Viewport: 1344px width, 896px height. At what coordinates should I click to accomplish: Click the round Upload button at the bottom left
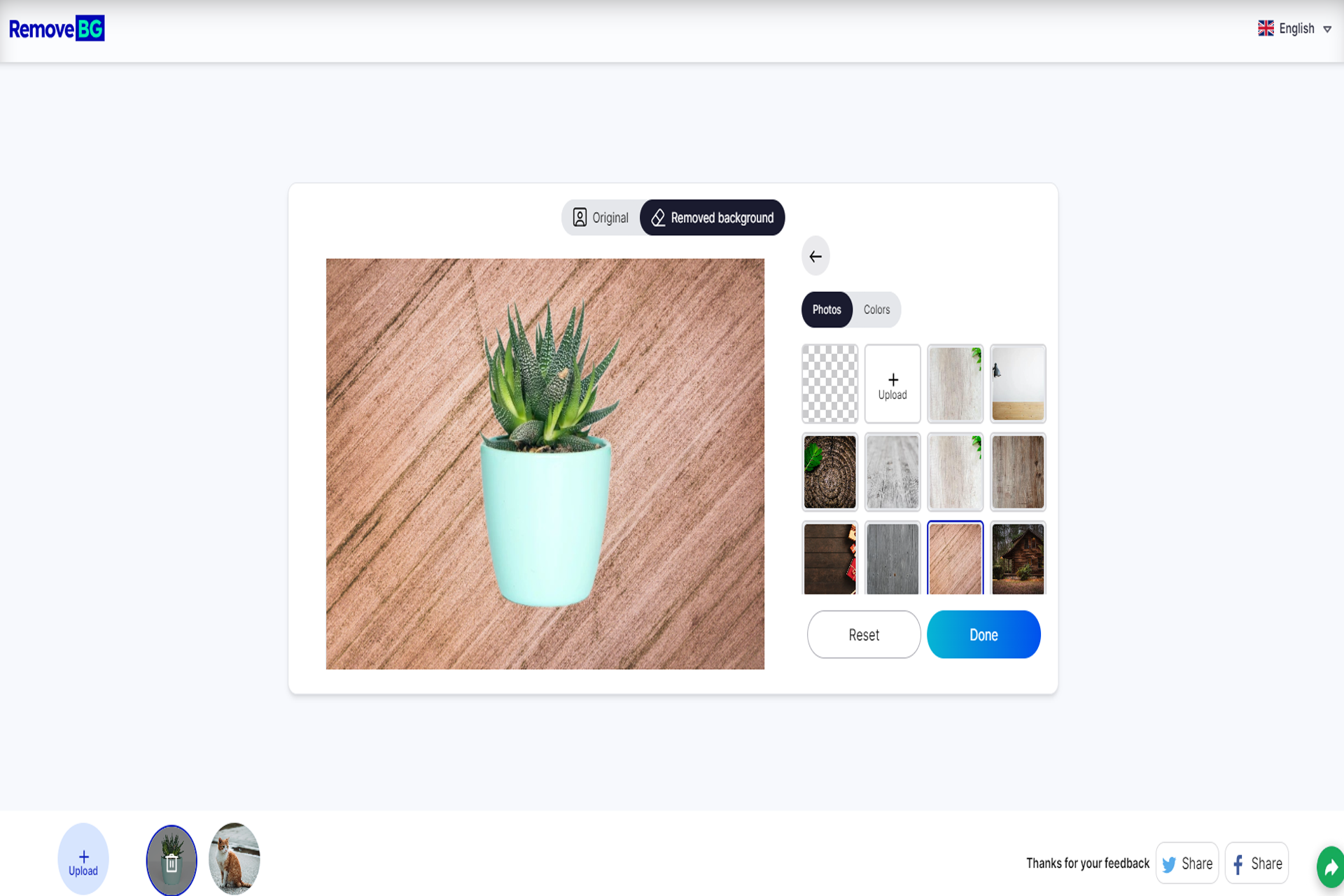(x=83, y=860)
